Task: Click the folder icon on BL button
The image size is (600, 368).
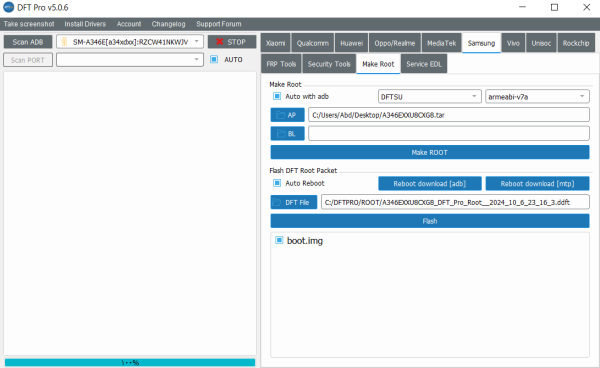Action: 281,134
